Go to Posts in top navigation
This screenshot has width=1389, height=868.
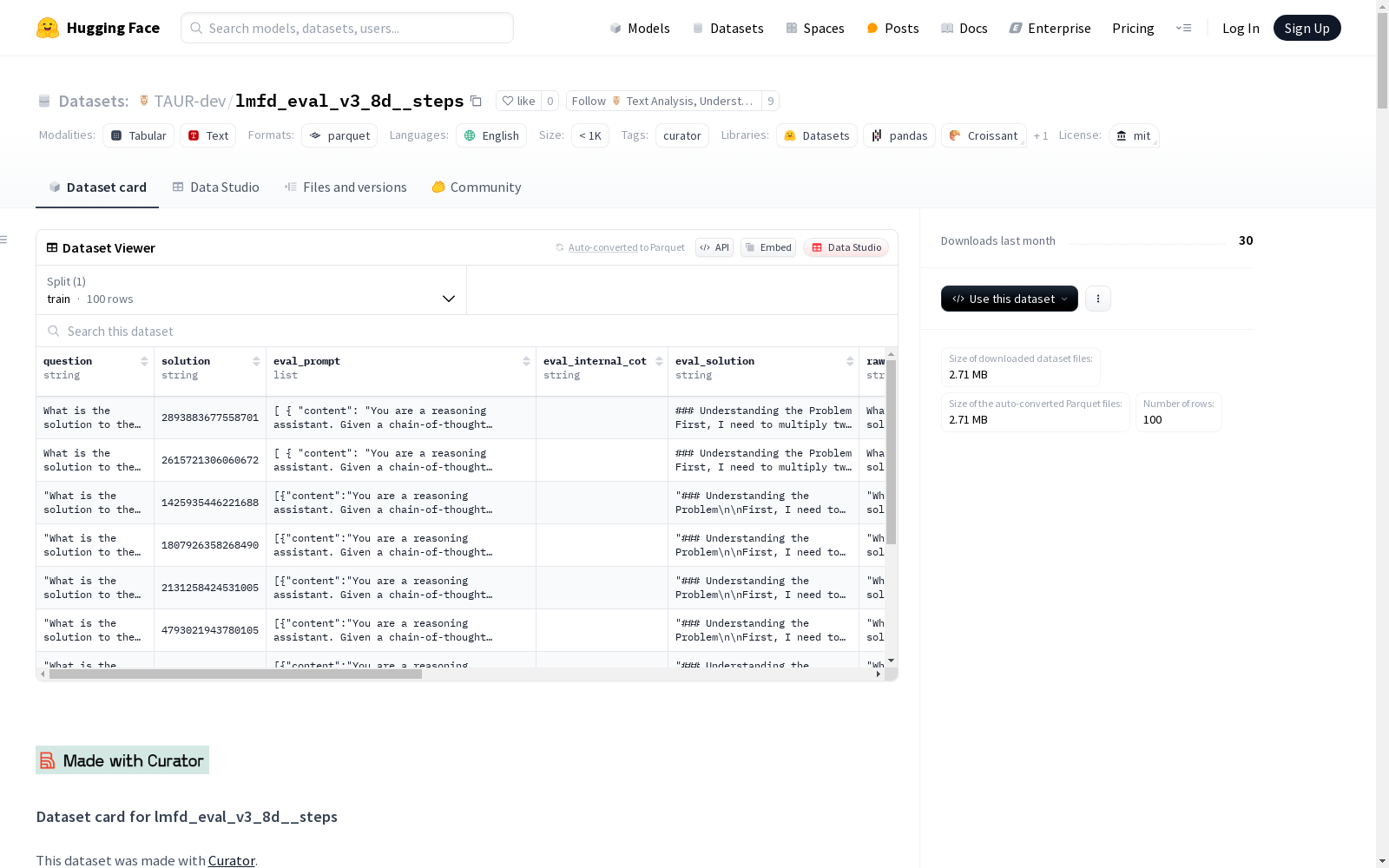coord(892,28)
